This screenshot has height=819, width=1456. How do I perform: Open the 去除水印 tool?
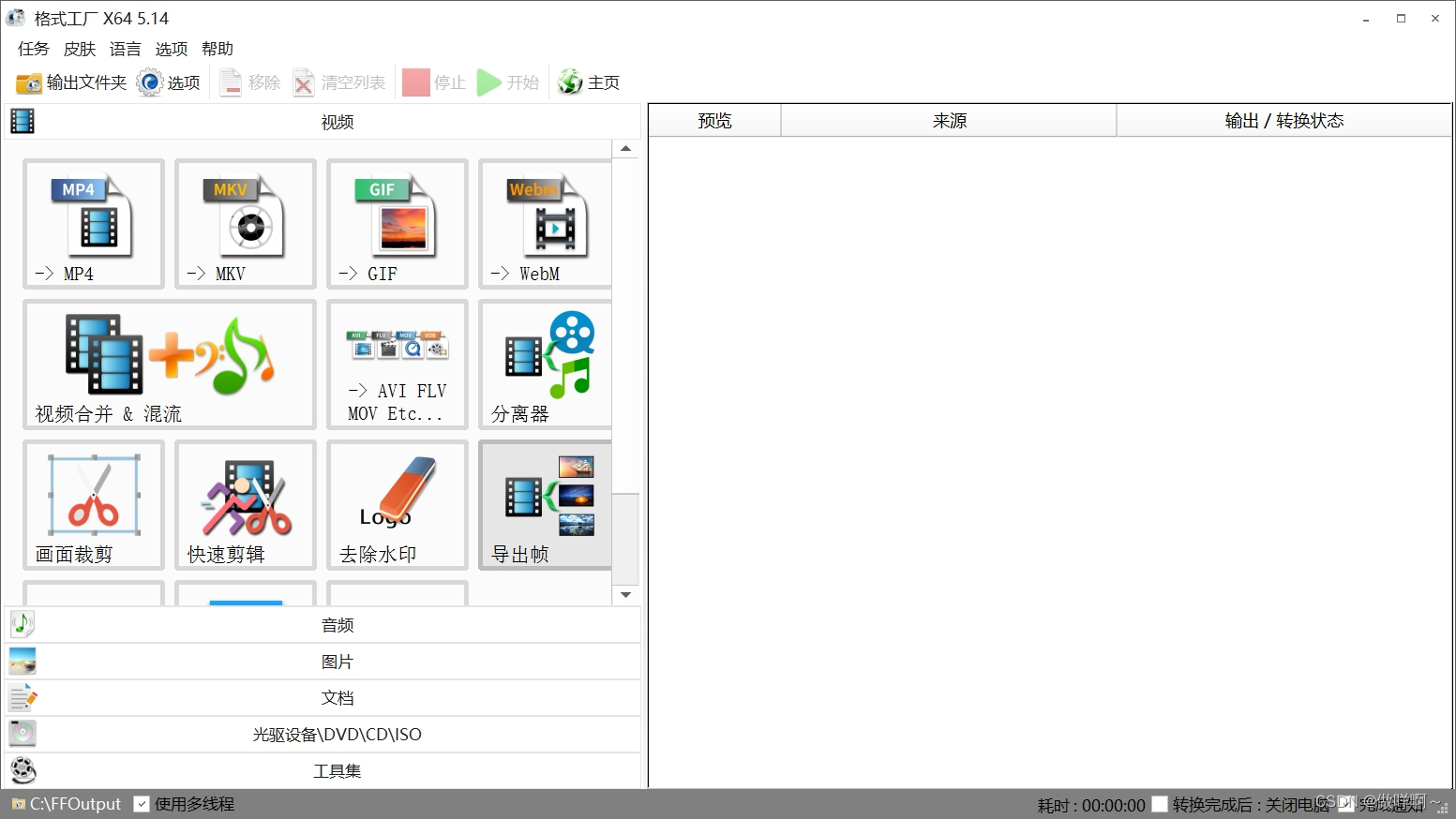click(398, 505)
